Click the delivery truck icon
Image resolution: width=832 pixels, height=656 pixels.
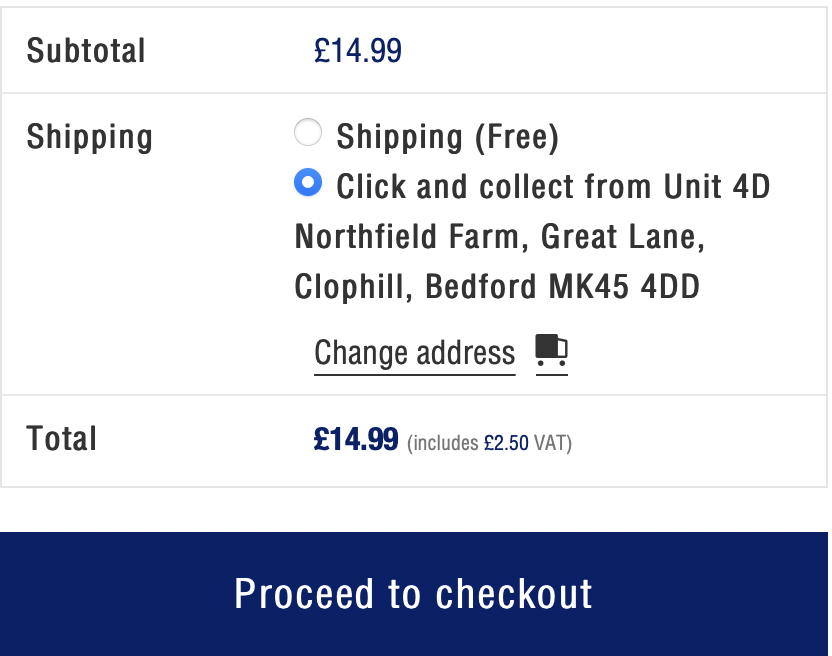(x=551, y=350)
